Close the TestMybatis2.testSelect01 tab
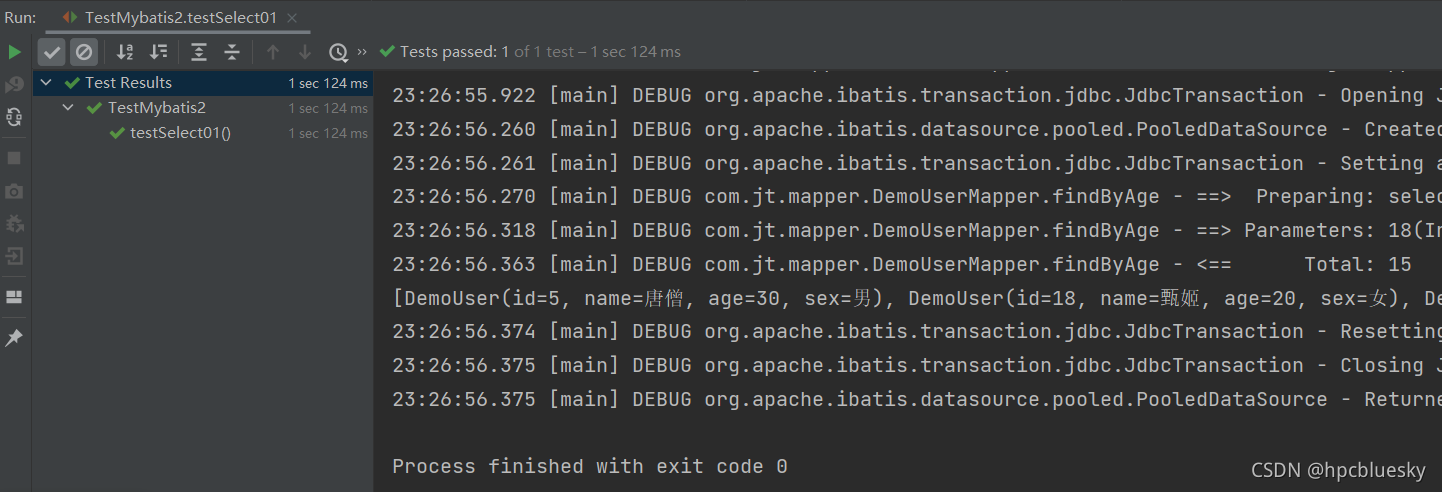 (291, 18)
